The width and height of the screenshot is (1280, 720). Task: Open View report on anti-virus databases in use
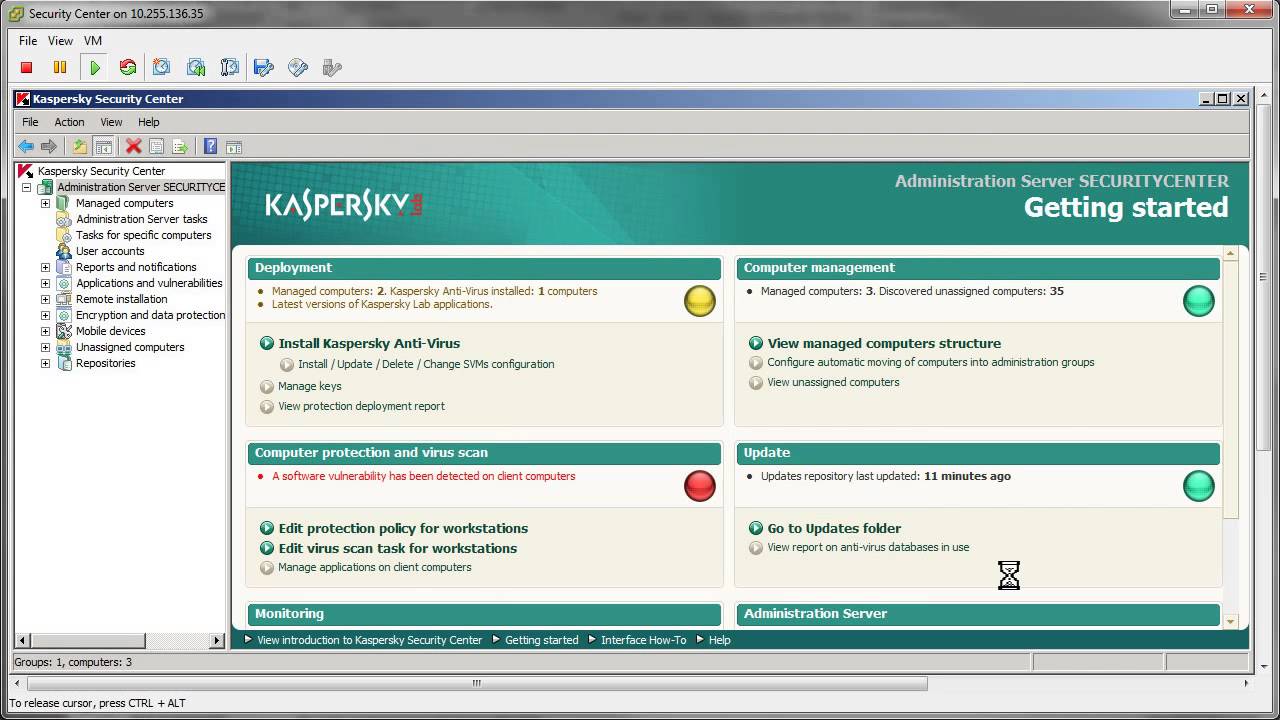pos(868,547)
